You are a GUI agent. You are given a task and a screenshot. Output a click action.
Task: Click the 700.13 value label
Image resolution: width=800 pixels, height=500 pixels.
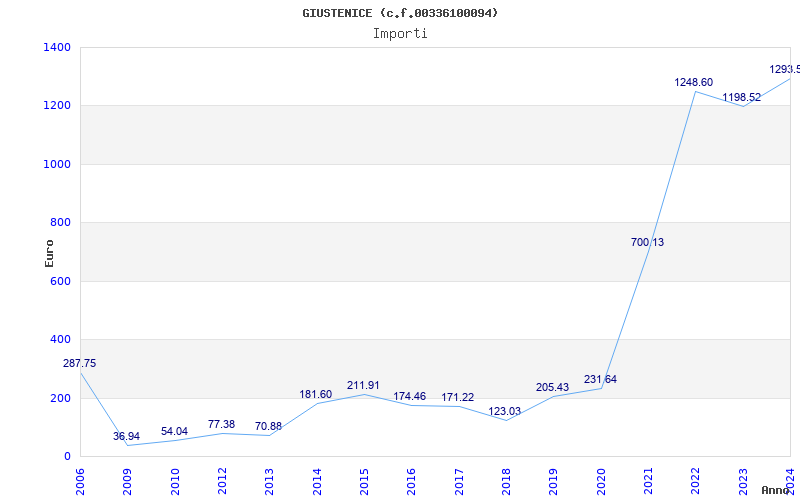(x=648, y=242)
